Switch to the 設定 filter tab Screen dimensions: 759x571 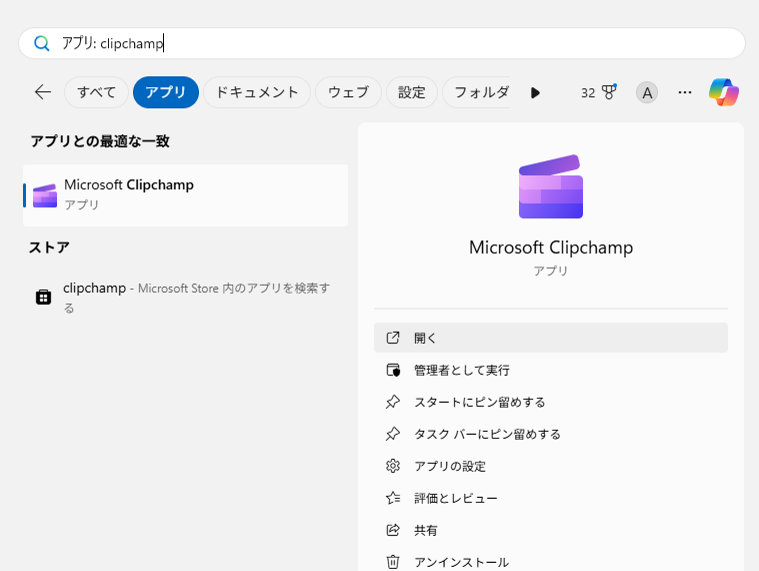pyautogui.click(x=411, y=92)
